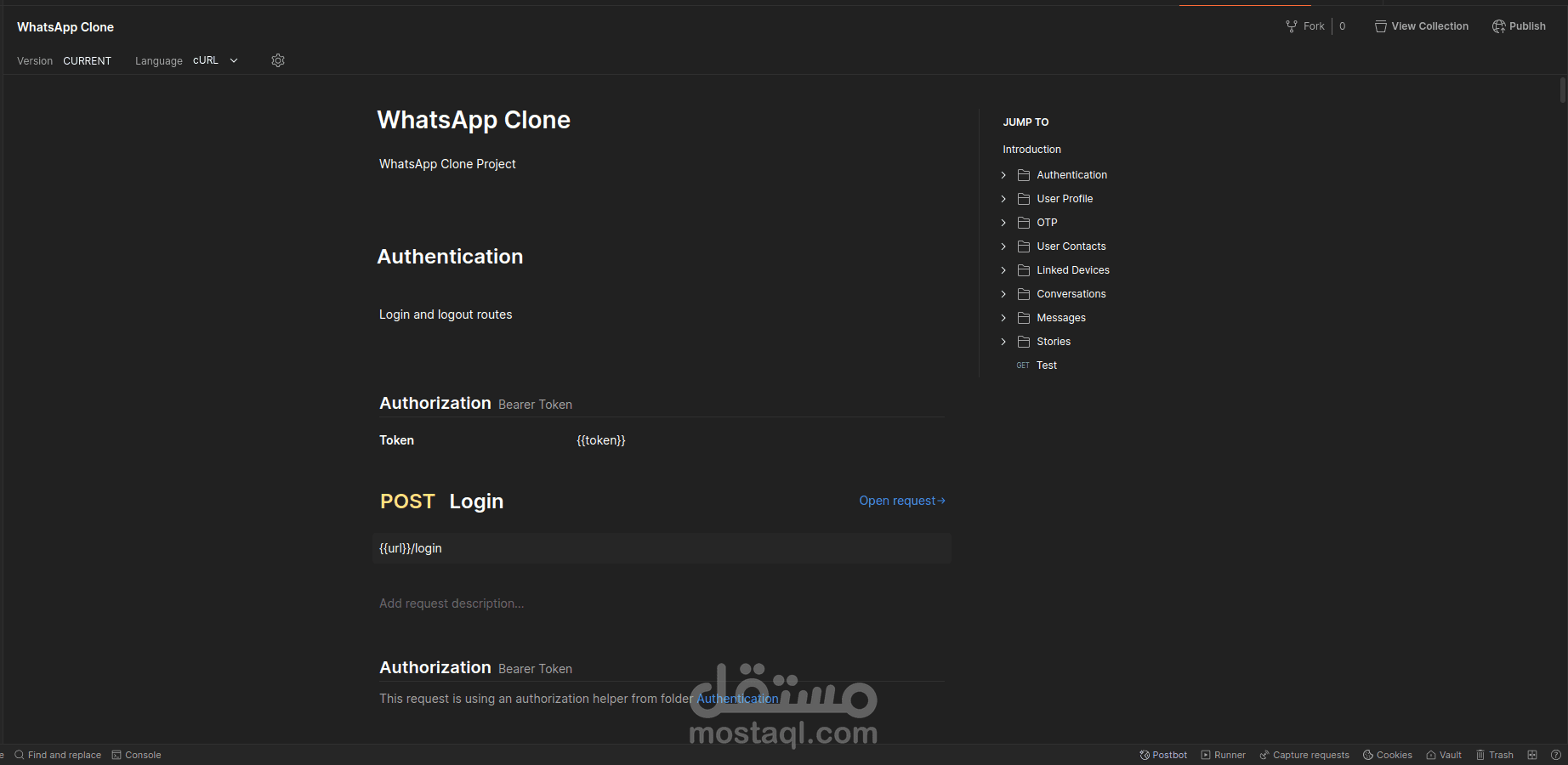This screenshot has width=1568, height=765.
Task: Click the pane layout icon in status bar
Action: tap(1532, 755)
